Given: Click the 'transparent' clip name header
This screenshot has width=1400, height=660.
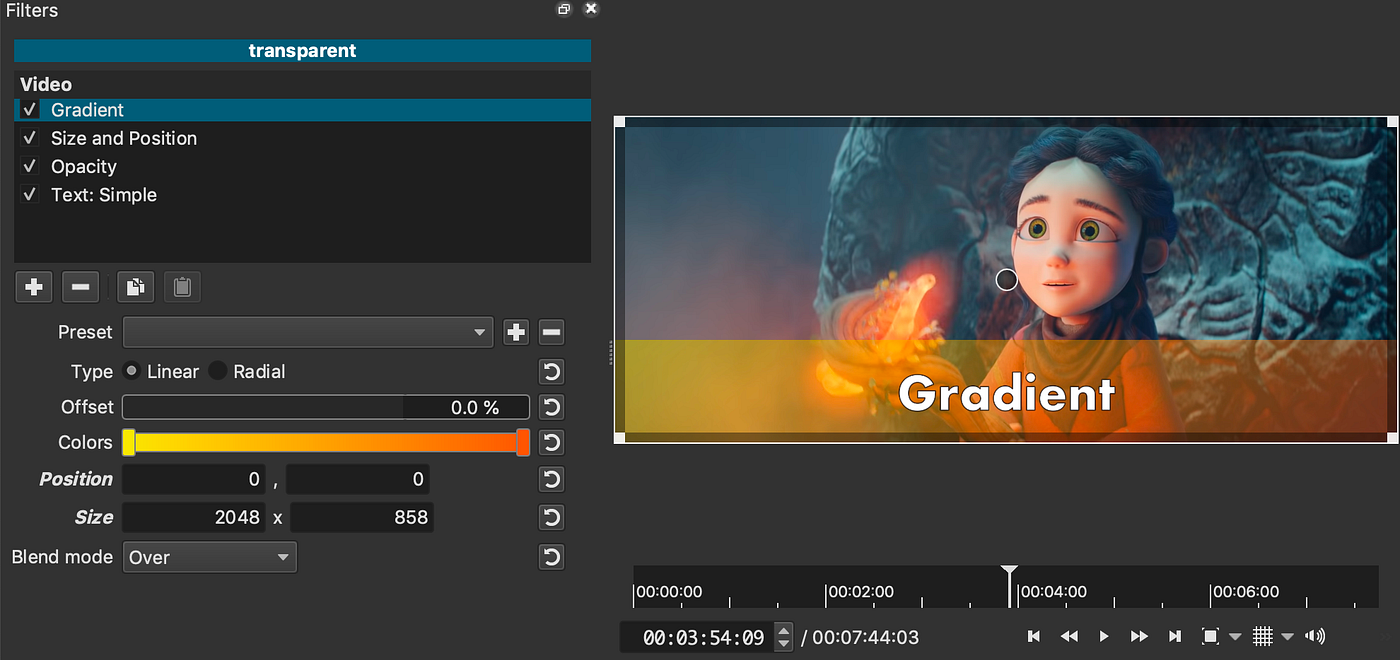Looking at the screenshot, I should (x=302, y=51).
